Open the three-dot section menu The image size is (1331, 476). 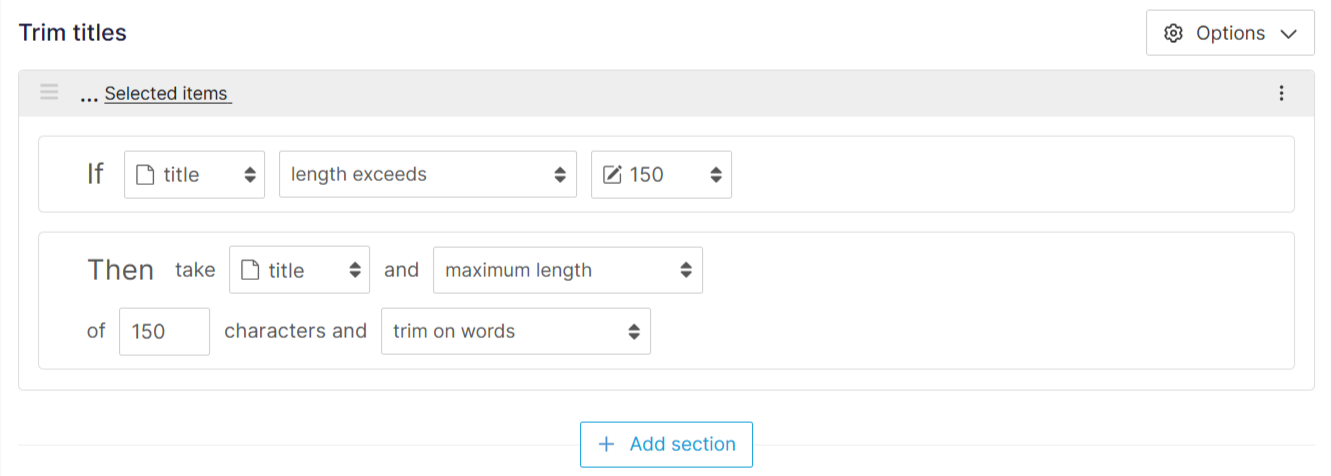click(1281, 93)
